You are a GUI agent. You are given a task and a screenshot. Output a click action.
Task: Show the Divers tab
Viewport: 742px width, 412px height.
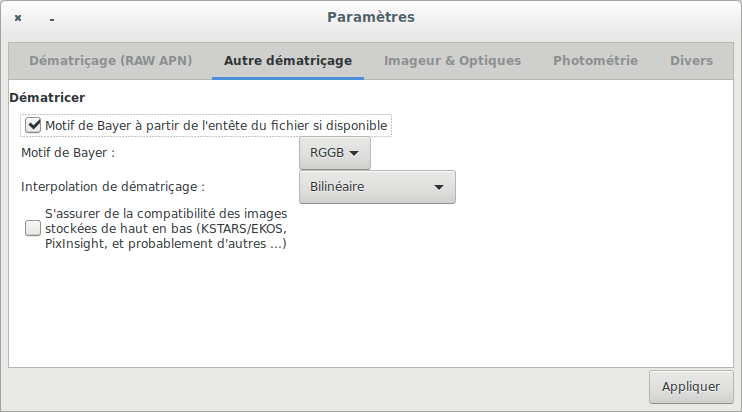click(x=691, y=61)
